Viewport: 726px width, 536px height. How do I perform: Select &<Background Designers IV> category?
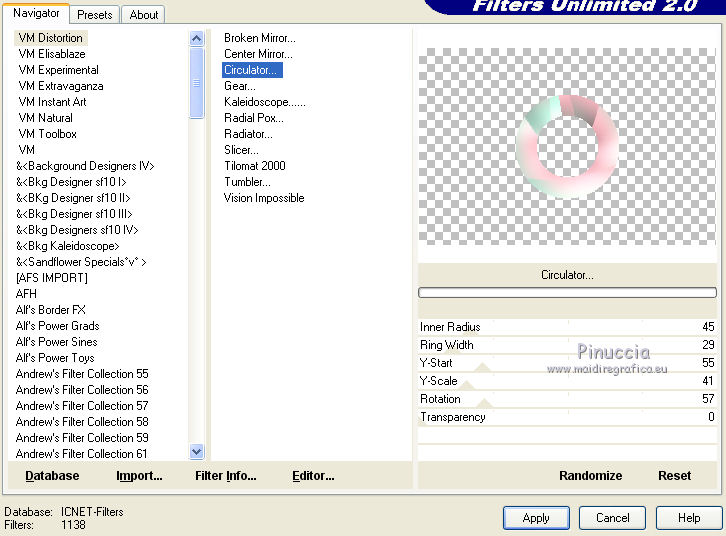[85, 166]
